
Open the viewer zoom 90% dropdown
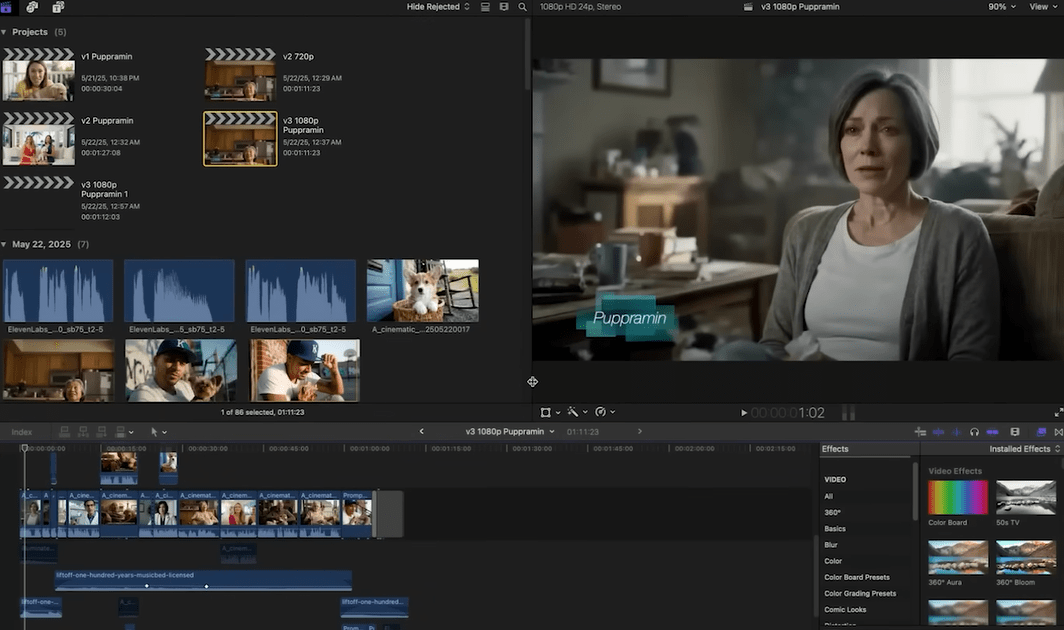point(1001,7)
